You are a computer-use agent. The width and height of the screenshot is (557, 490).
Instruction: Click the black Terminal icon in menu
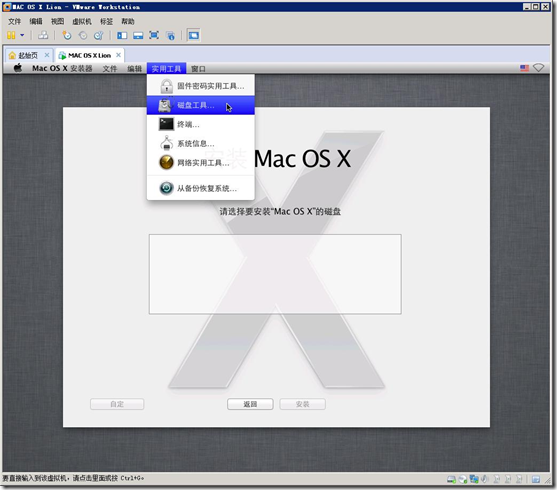coord(166,124)
